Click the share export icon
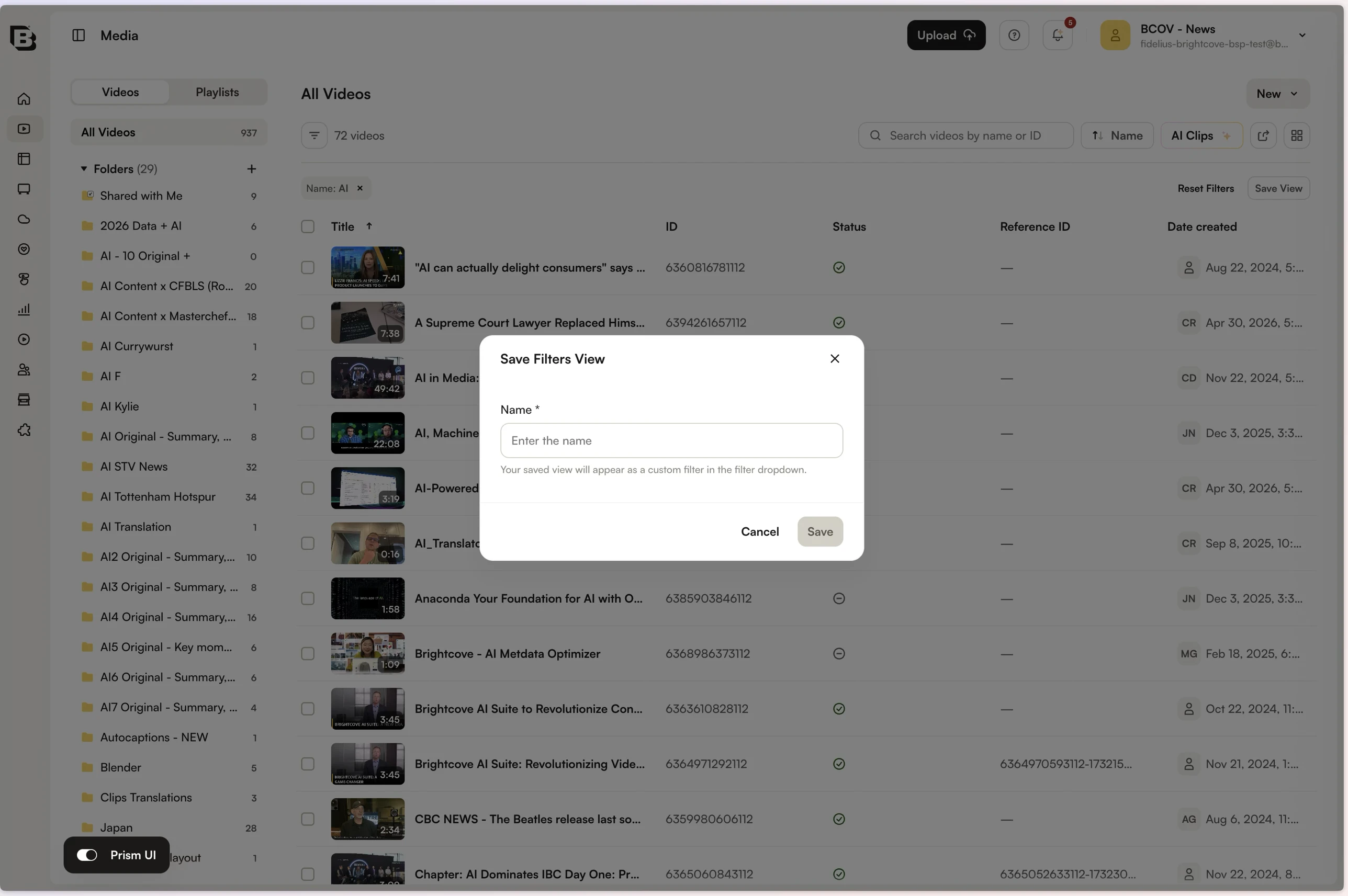Screen dimensions: 1348x896 [x=1263, y=135]
